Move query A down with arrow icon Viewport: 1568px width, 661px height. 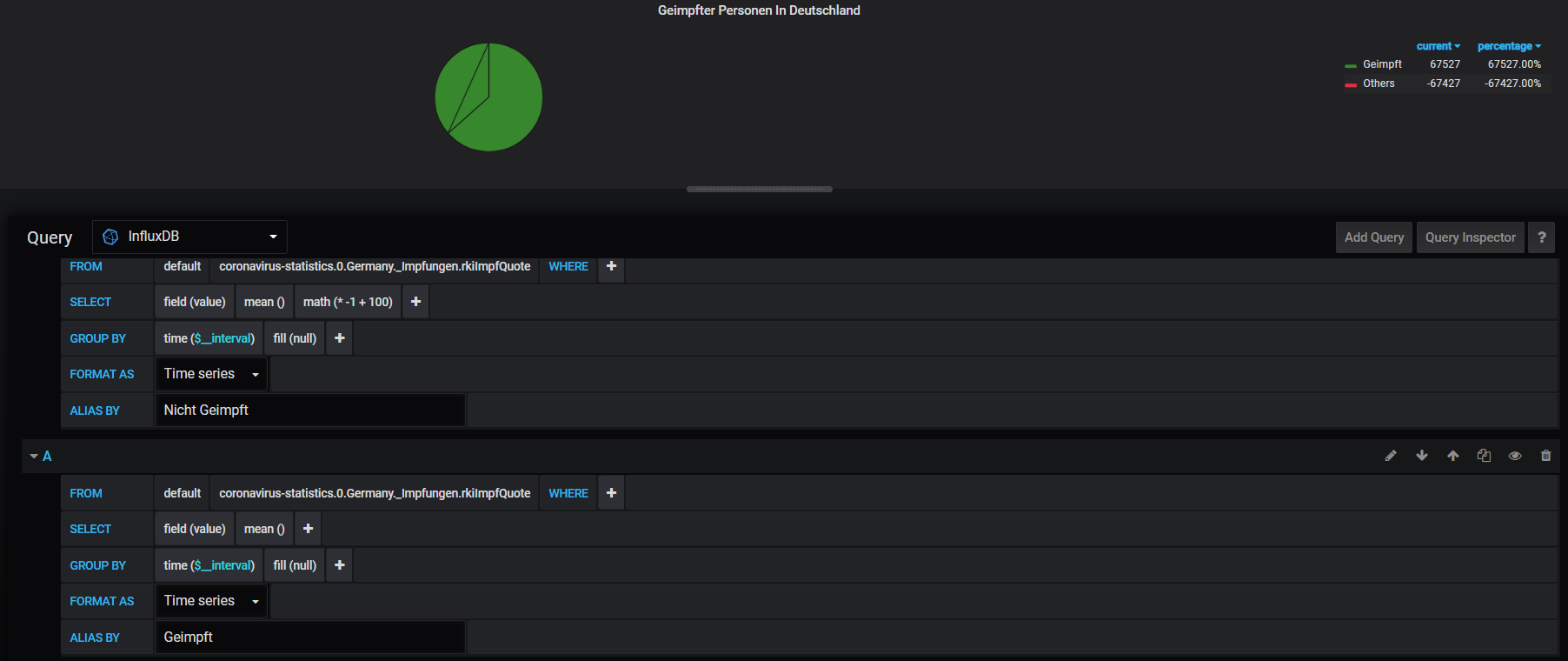[x=1422, y=456]
